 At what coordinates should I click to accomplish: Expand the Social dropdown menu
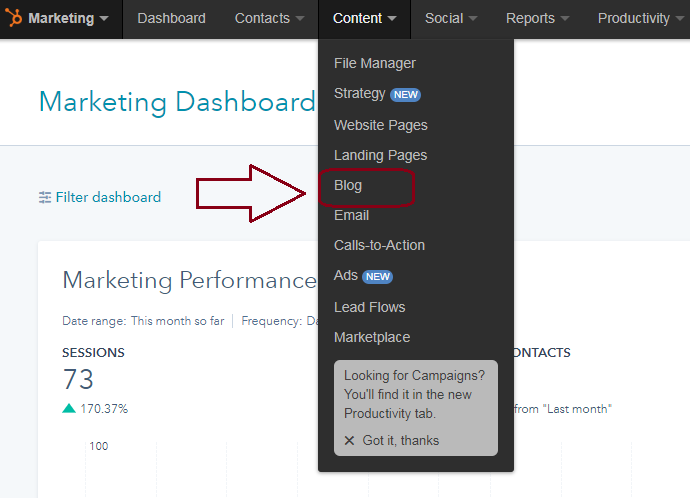[451, 18]
